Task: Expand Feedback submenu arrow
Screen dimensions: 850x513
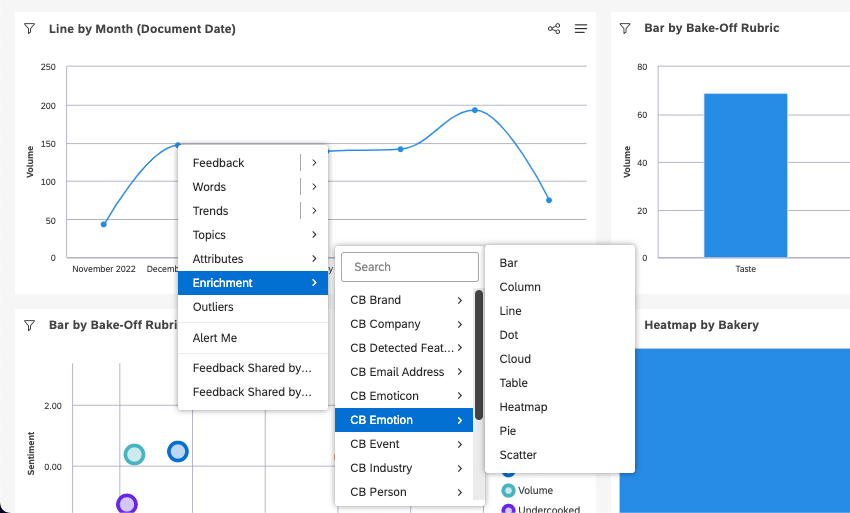Action: [x=314, y=163]
